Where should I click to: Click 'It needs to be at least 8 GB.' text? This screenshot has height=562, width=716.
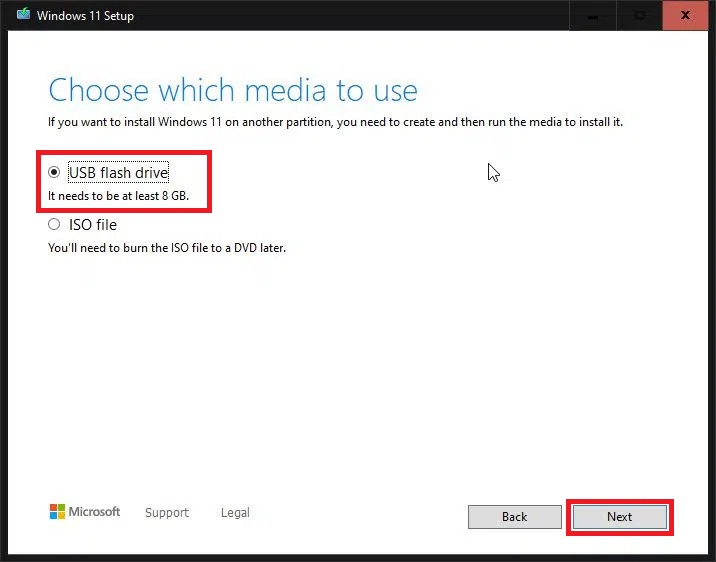118,196
